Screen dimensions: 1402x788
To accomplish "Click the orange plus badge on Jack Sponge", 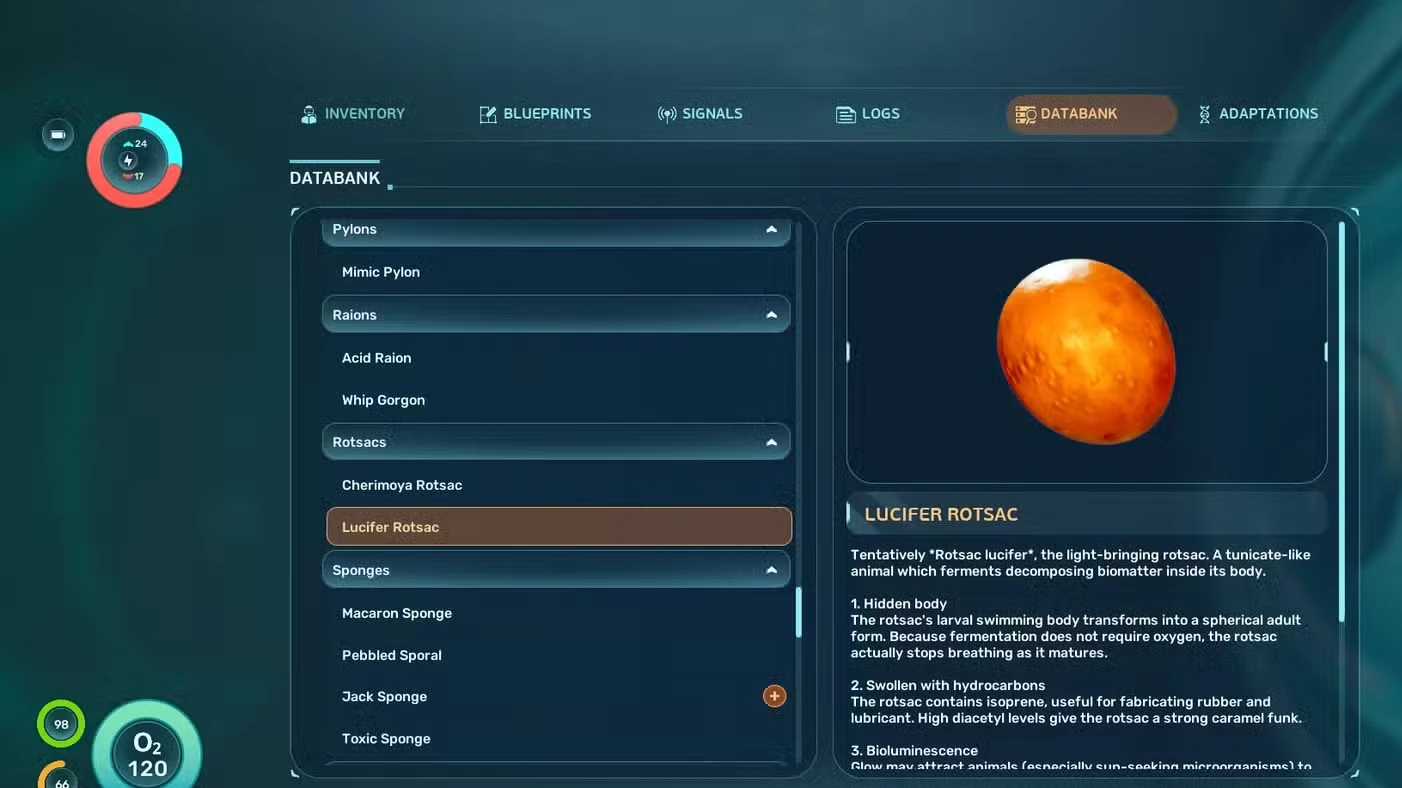I will (x=774, y=696).
